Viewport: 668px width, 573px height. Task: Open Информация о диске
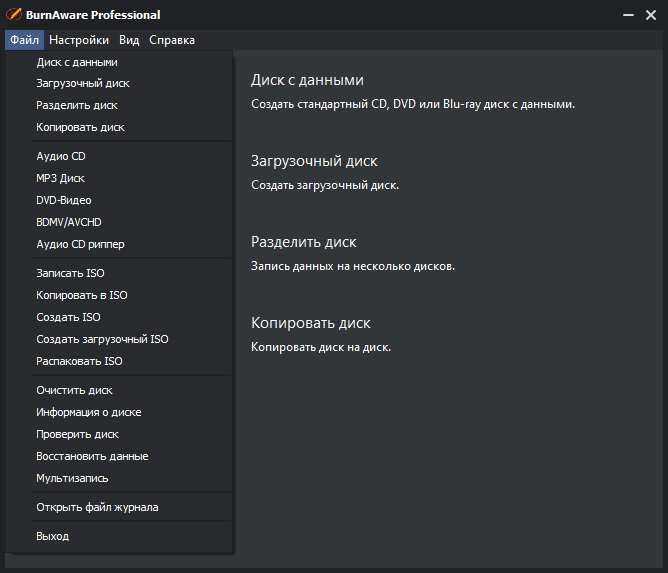88,412
